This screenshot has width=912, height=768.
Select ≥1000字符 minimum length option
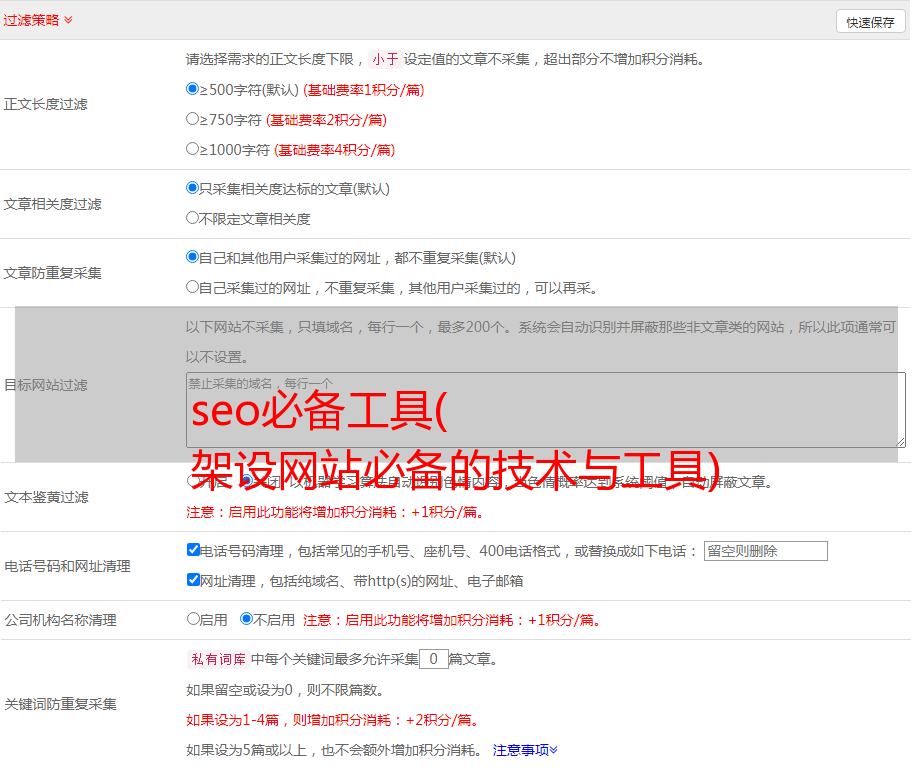tap(193, 149)
